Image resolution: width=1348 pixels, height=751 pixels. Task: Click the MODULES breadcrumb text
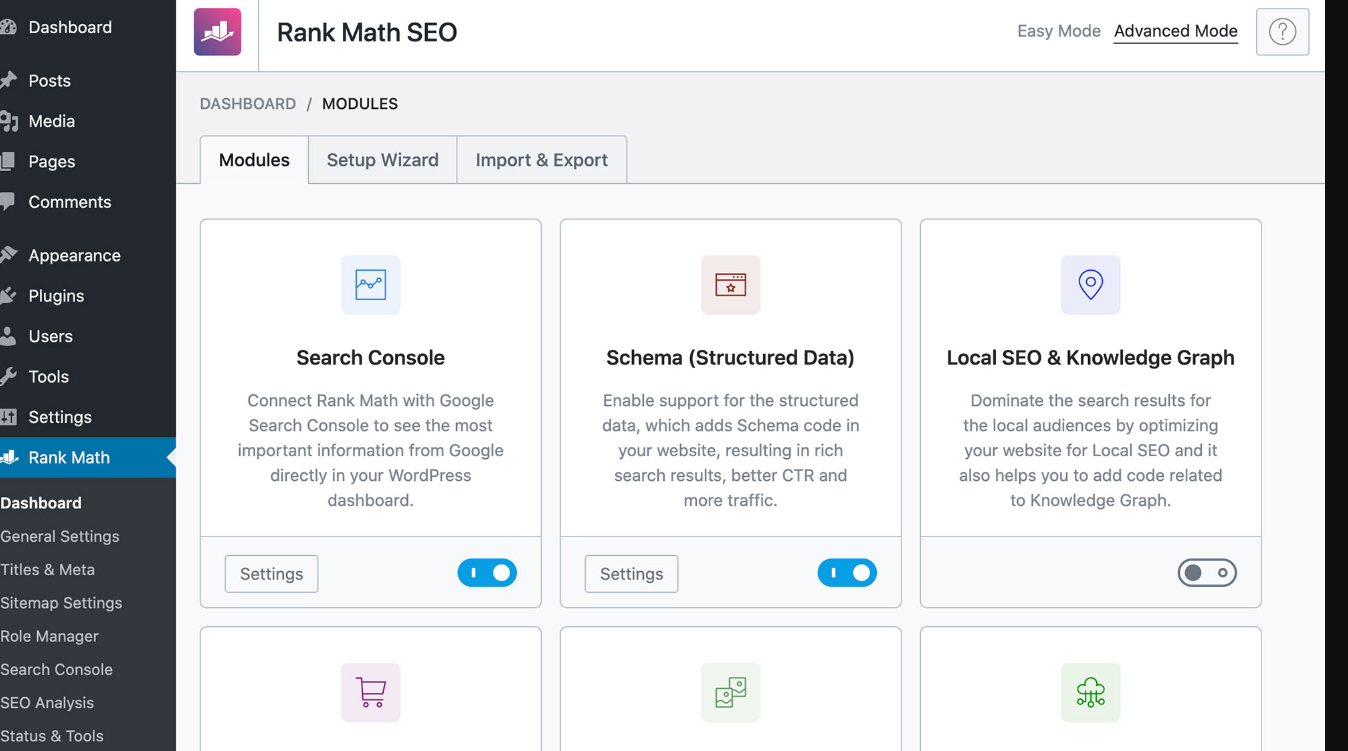point(360,104)
